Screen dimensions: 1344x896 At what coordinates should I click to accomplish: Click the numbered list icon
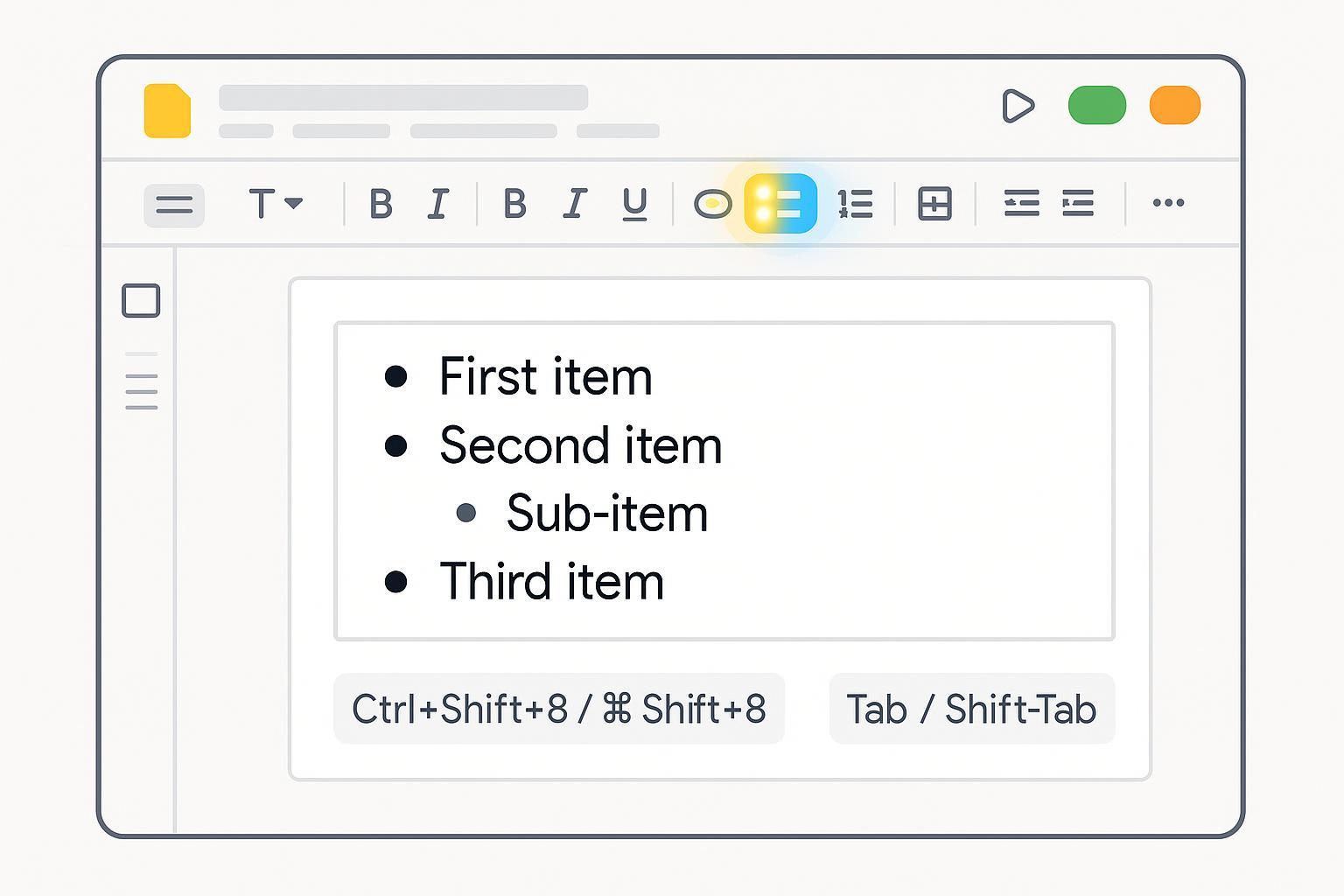coord(855,204)
